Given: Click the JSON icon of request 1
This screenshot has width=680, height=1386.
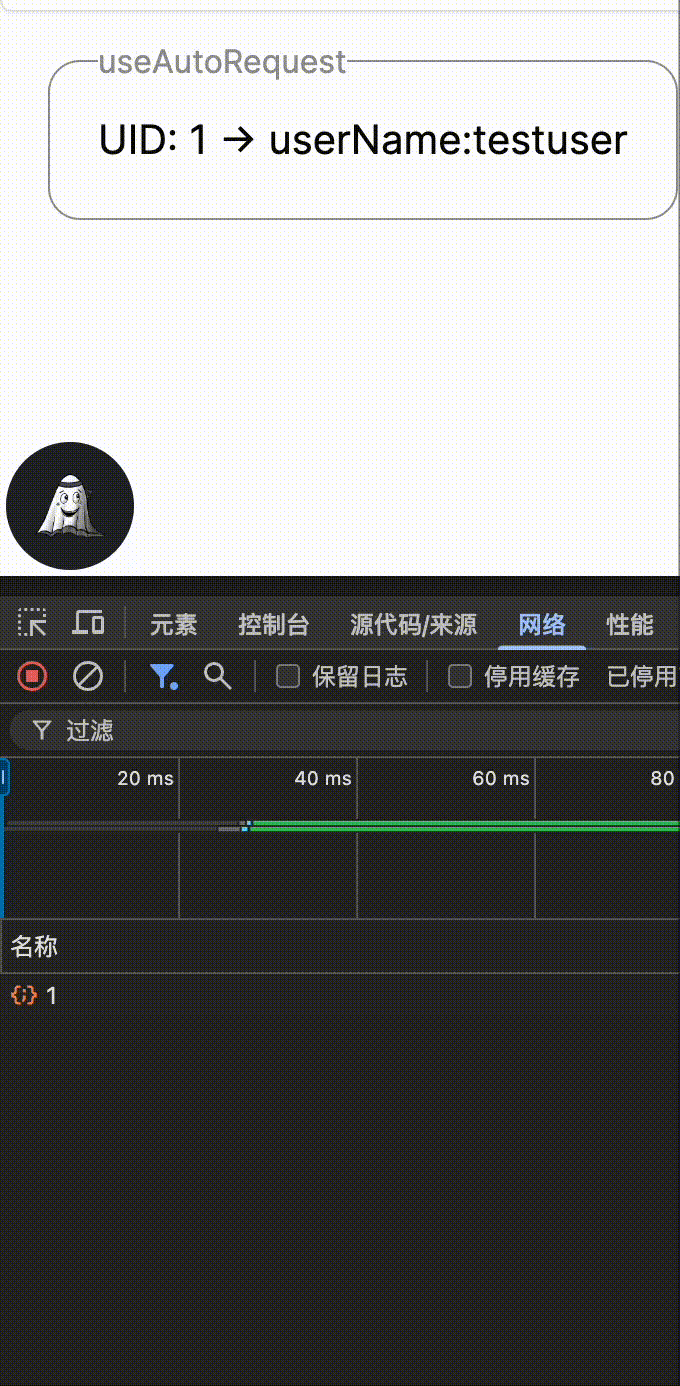Looking at the screenshot, I should 24,995.
